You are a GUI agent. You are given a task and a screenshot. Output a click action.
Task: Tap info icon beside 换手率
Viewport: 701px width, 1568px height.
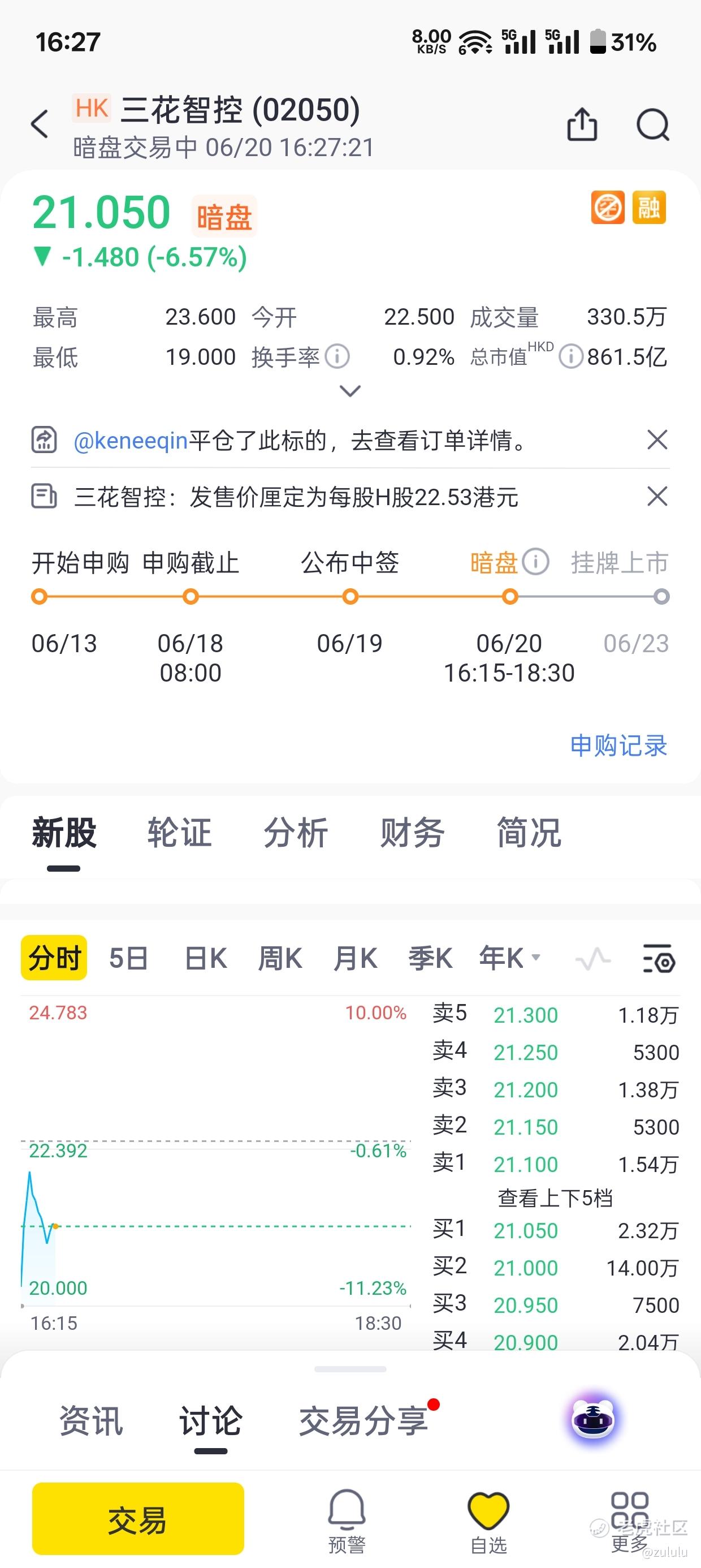pos(337,357)
